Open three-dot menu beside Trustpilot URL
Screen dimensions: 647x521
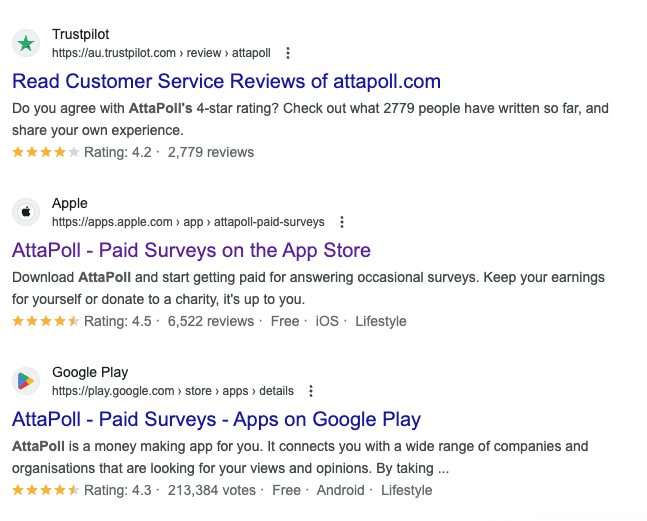288,53
